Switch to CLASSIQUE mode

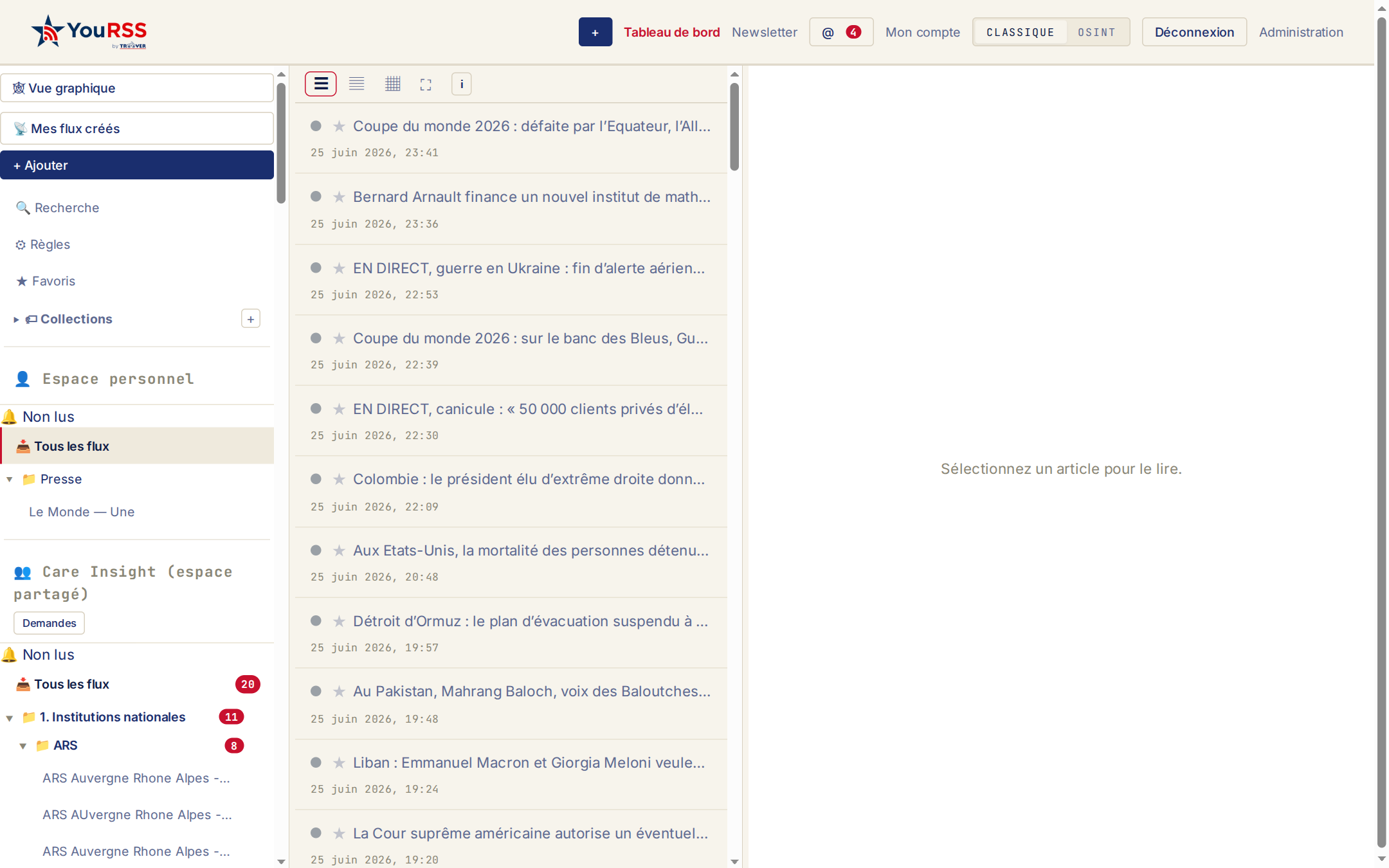[x=1021, y=32]
